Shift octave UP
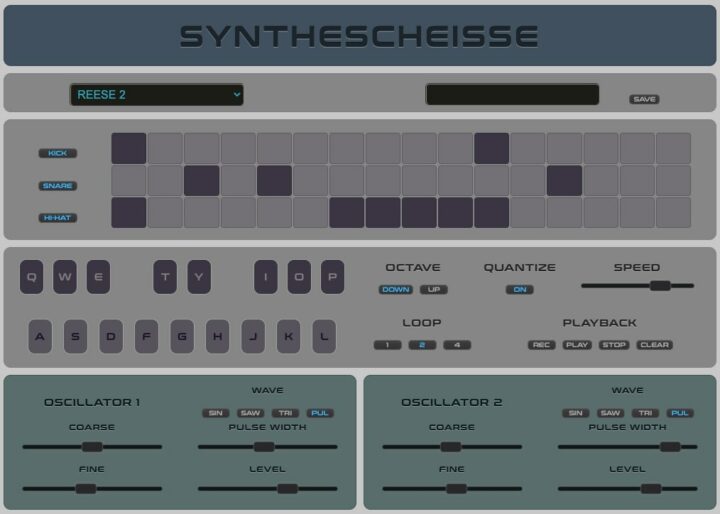 coord(434,290)
